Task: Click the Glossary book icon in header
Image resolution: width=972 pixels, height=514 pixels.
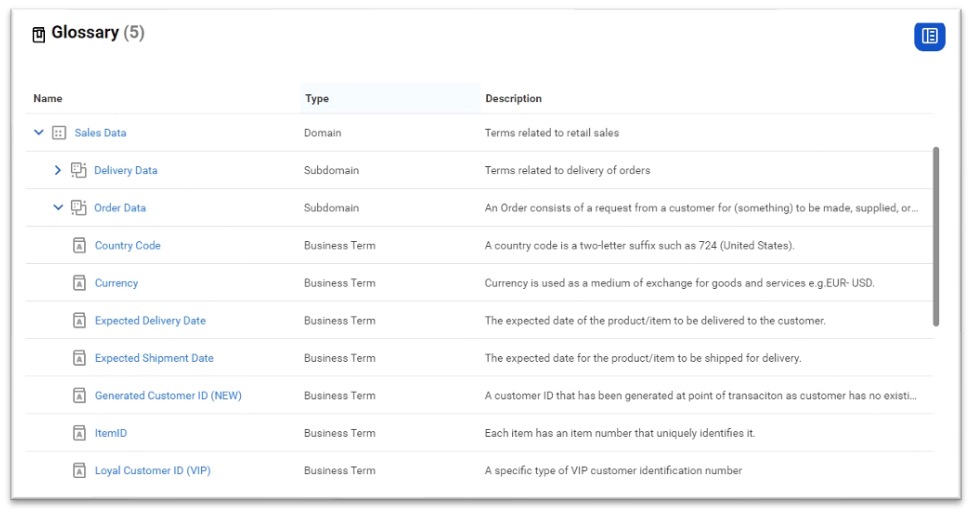Action: coord(39,35)
